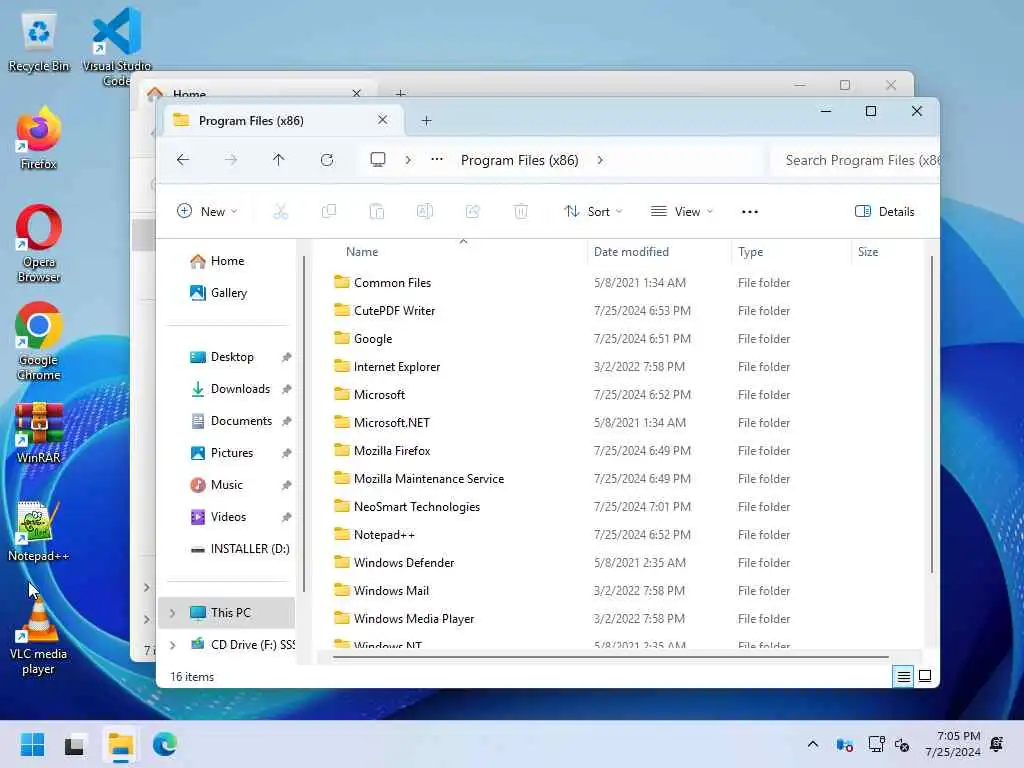Click the address bar ellipsis for hidden path
The height and width of the screenshot is (768, 1024).
pos(437,159)
